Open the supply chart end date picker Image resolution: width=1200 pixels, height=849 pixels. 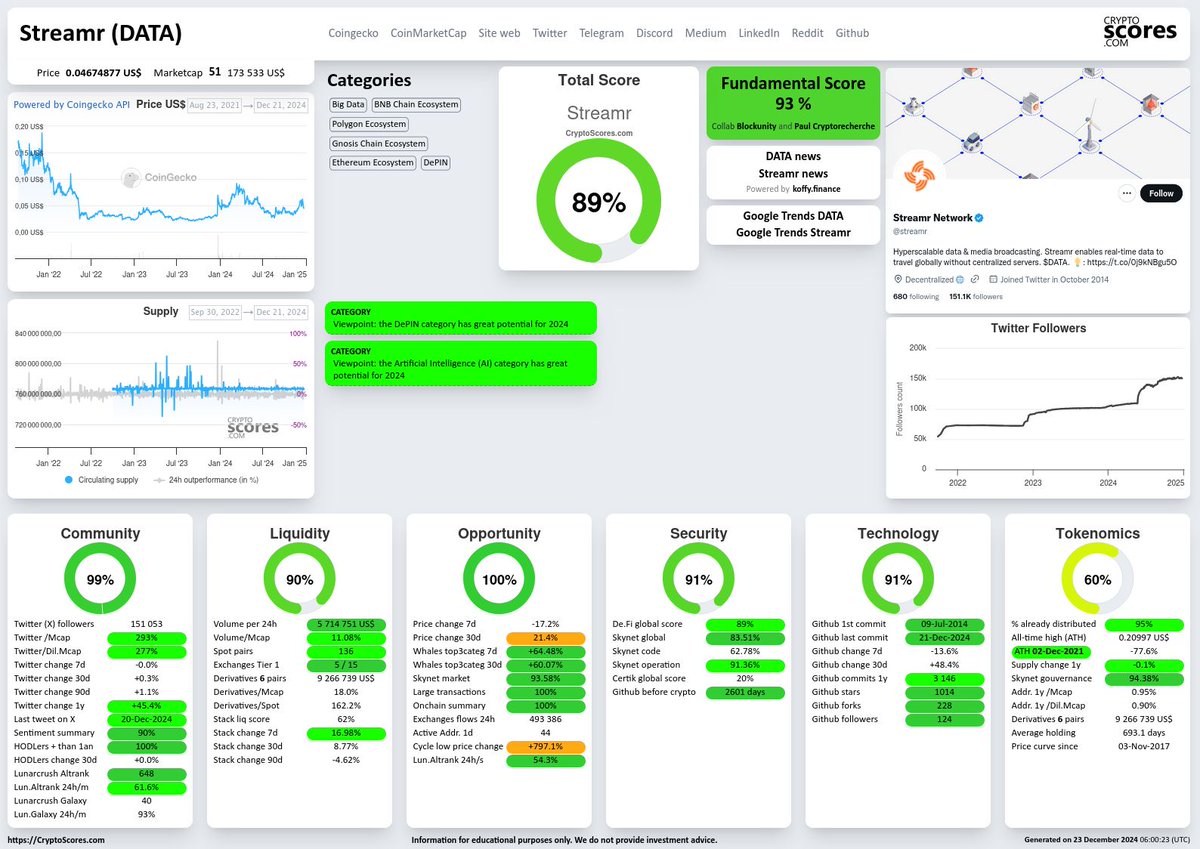point(280,312)
